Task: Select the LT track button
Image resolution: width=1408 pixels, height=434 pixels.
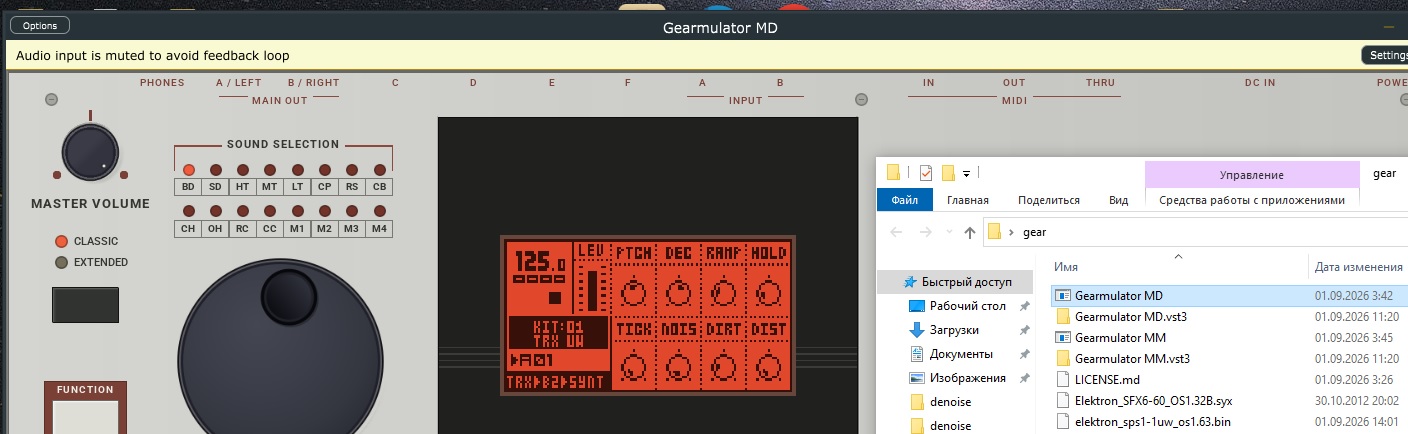Action: (297, 187)
